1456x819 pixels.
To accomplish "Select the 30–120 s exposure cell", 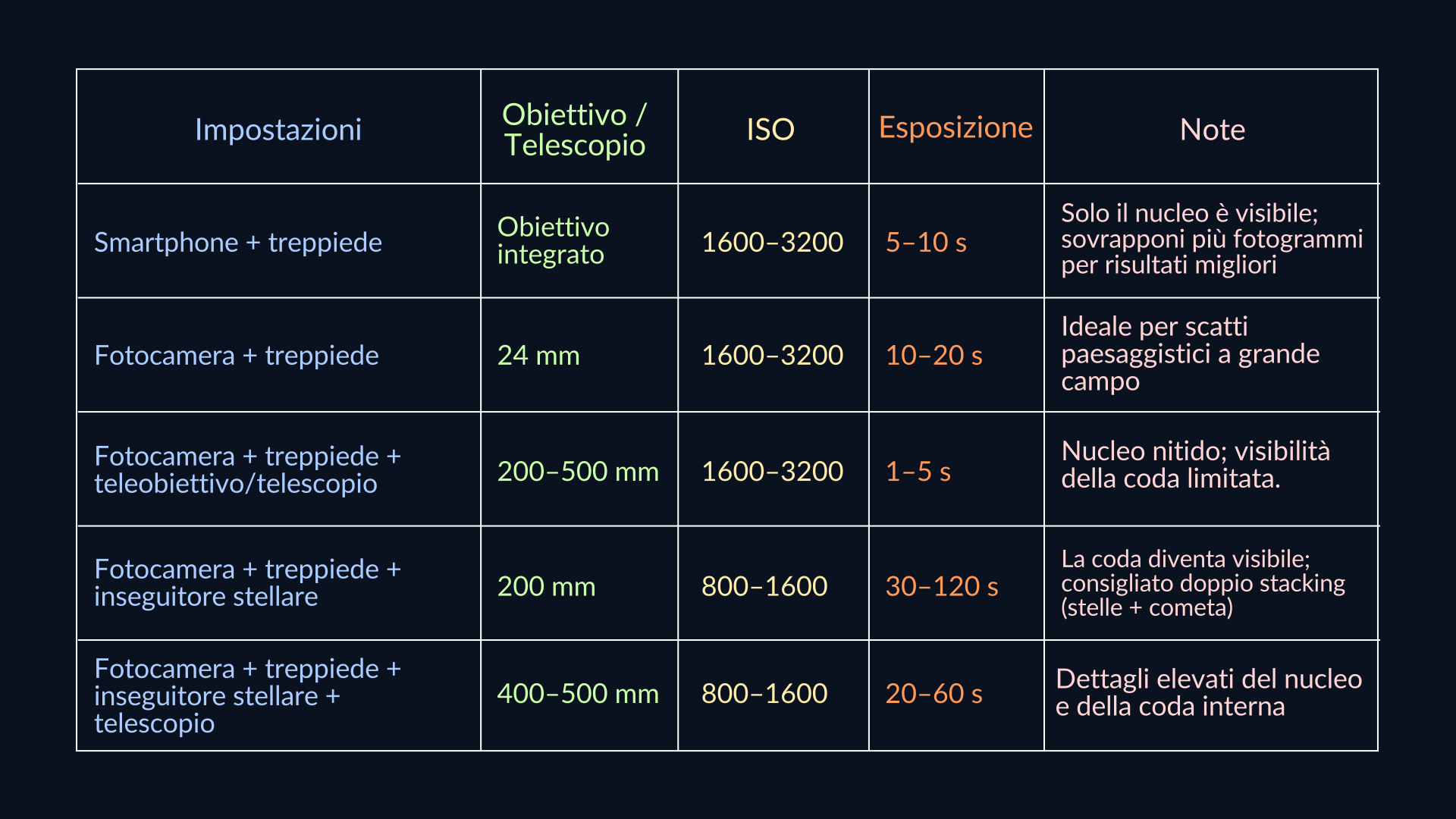I will pos(941,586).
